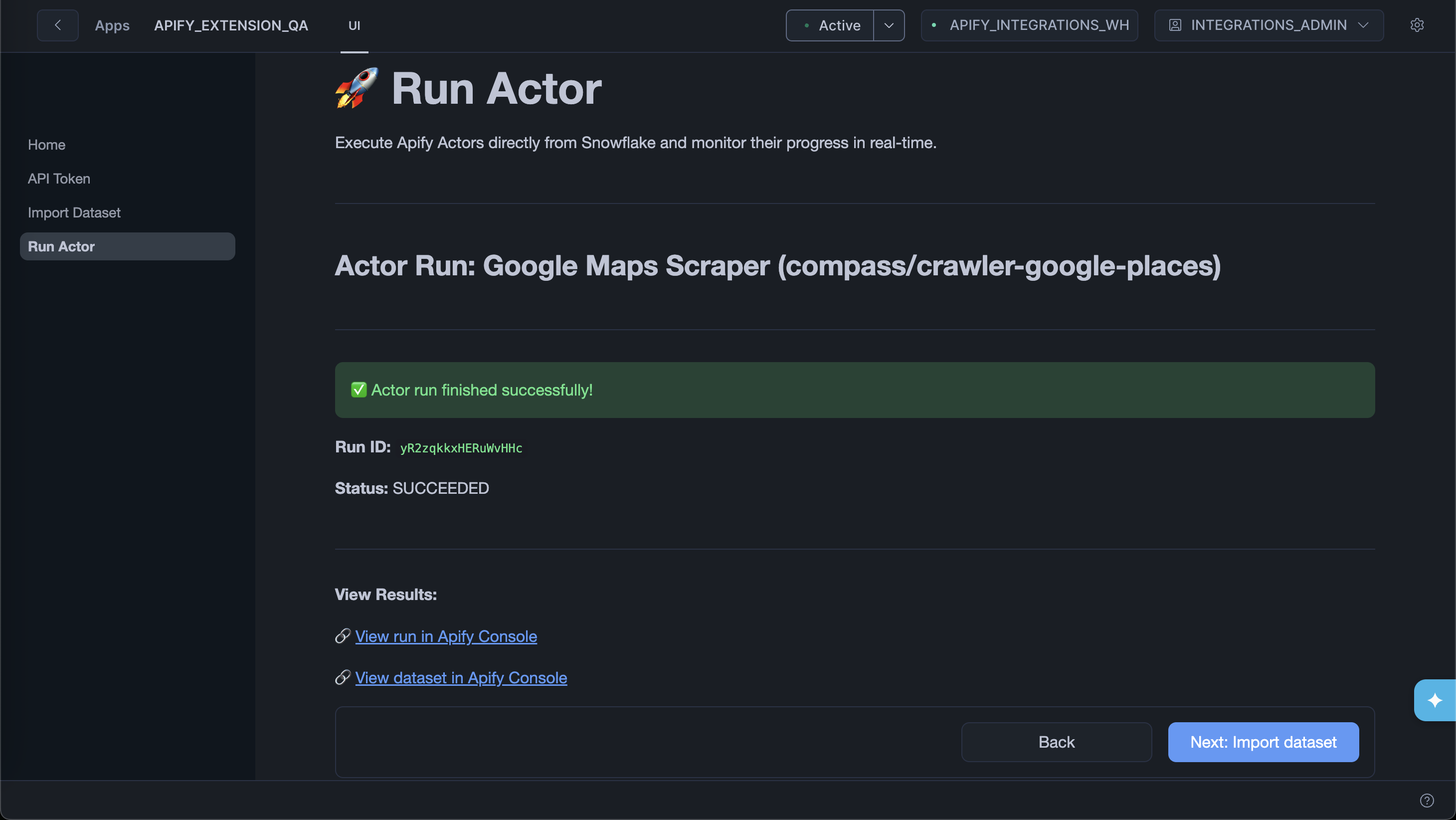Open the Active status dropdown

(x=888, y=25)
